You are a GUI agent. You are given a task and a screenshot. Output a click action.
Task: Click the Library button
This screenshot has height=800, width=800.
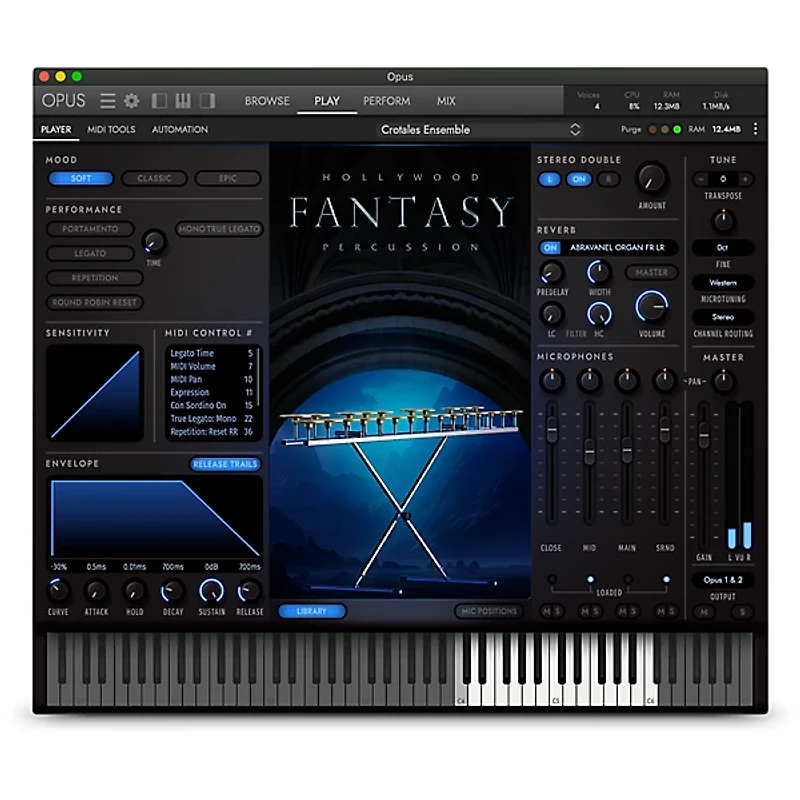[x=311, y=611]
